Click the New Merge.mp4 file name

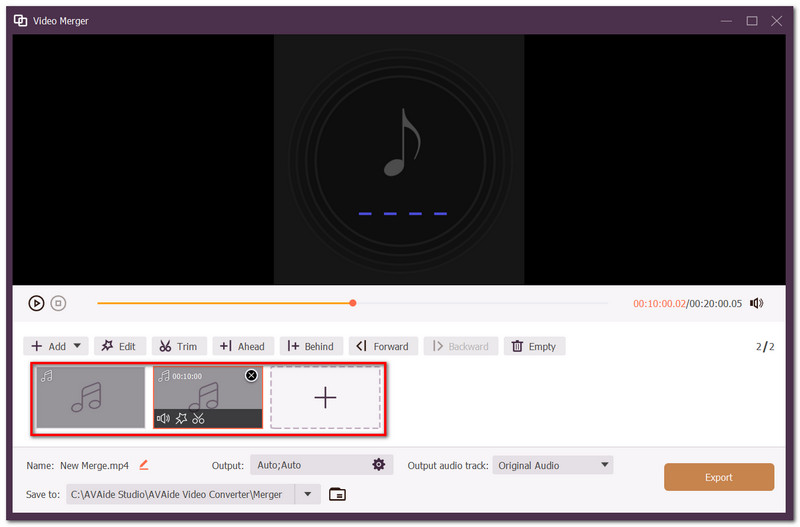[x=94, y=465]
